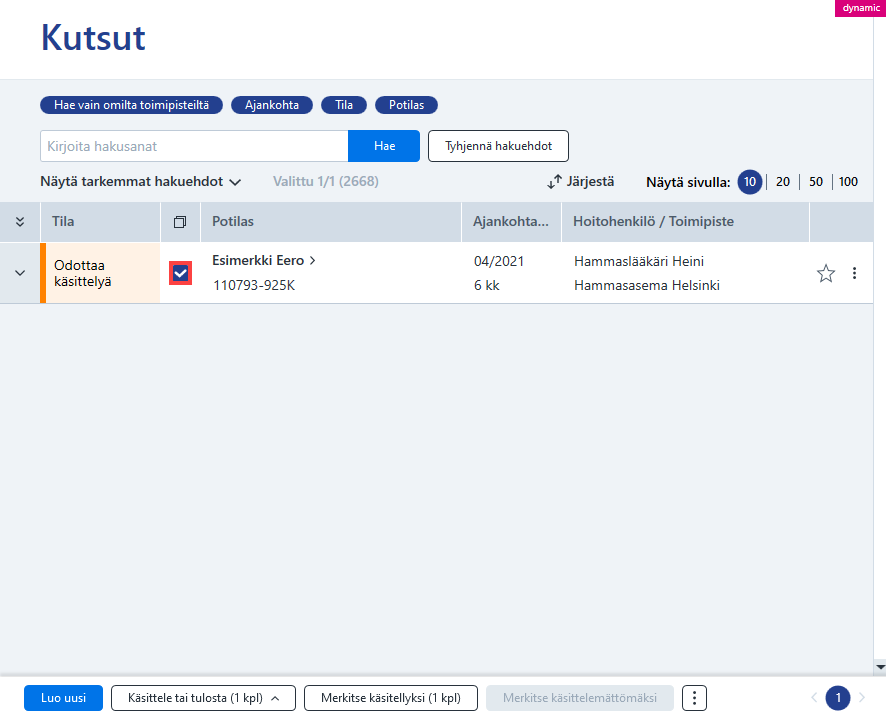Click Hammasasema Helsinki text
This screenshot has width=886, height=718.
[646, 285]
